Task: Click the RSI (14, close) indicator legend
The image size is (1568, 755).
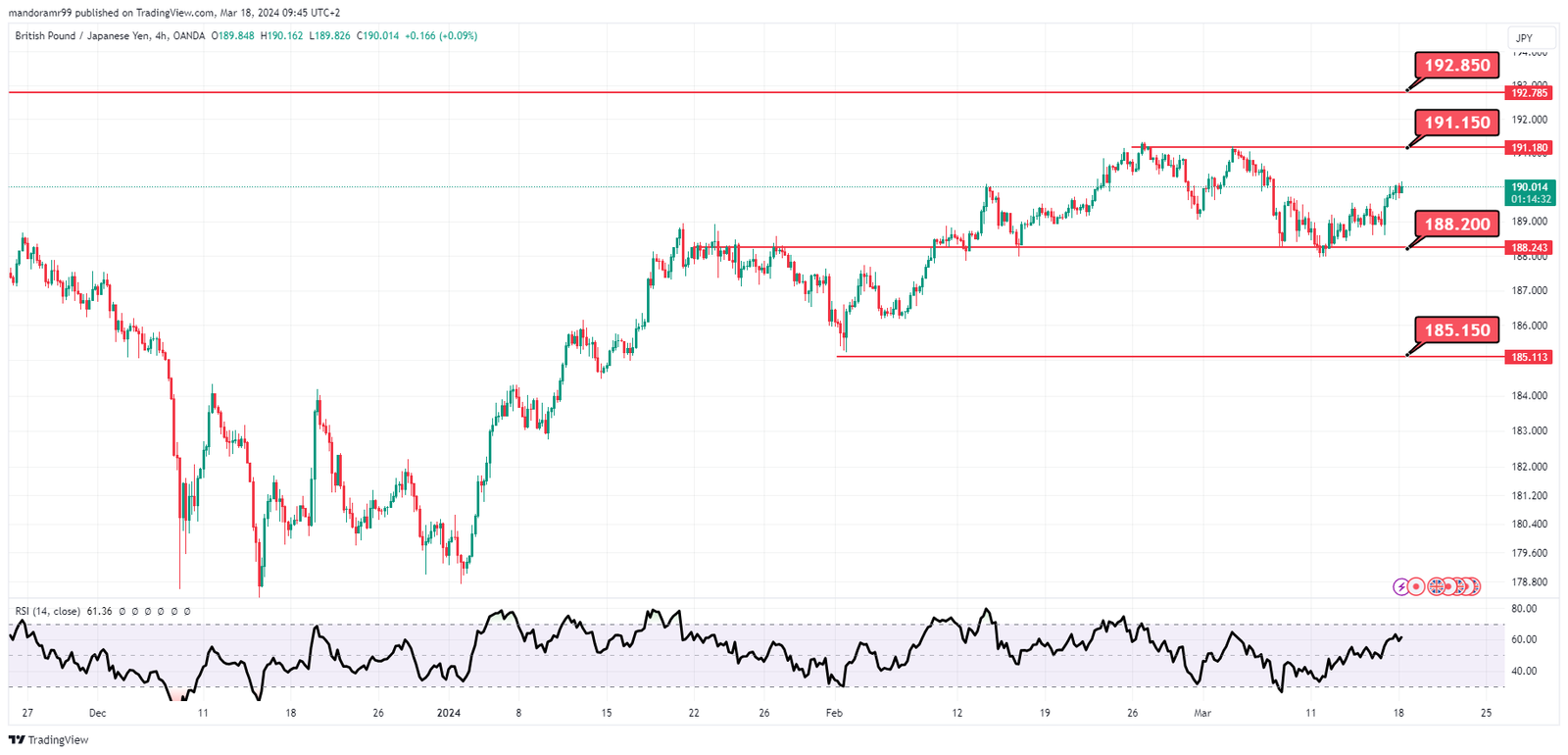Action: (48, 611)
